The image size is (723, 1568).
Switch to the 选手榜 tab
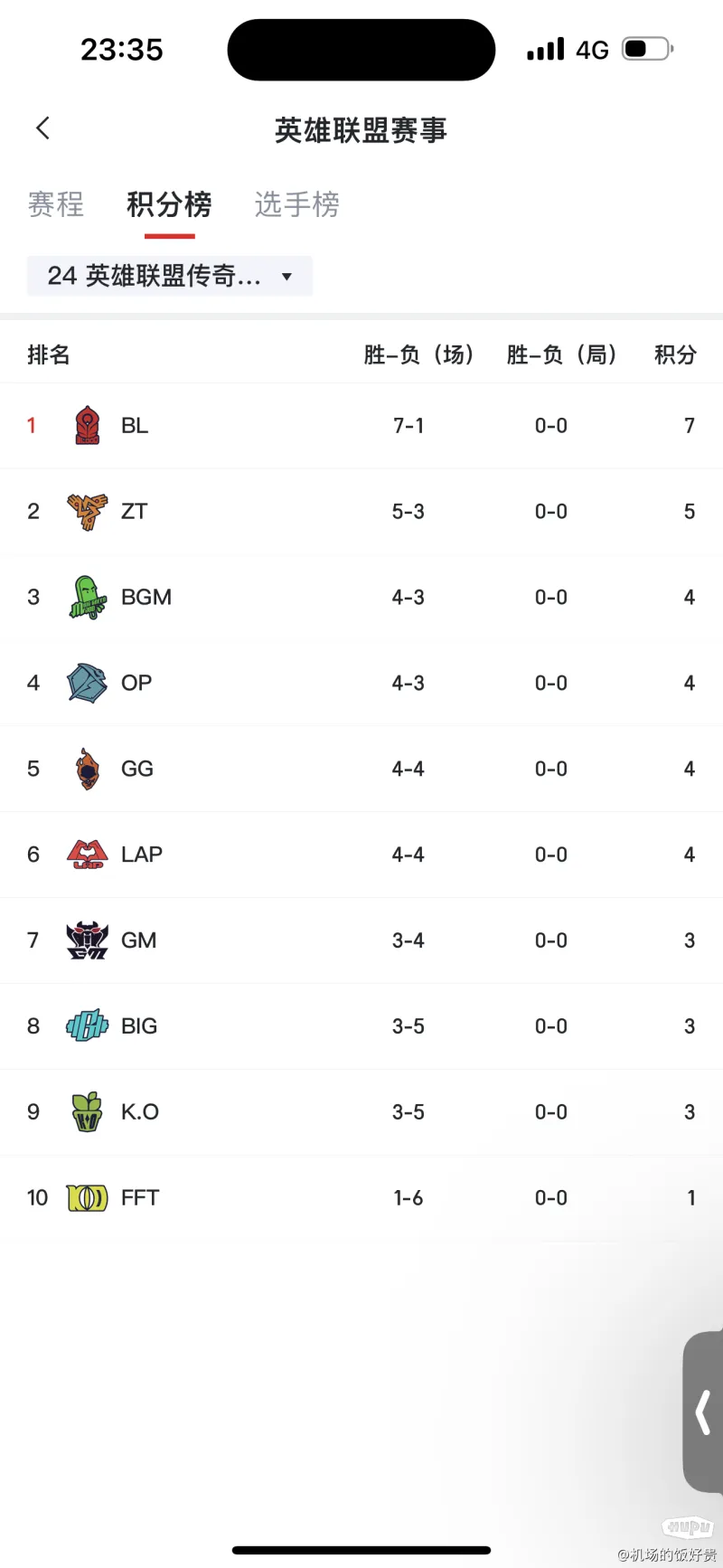[x=297, y=204]
